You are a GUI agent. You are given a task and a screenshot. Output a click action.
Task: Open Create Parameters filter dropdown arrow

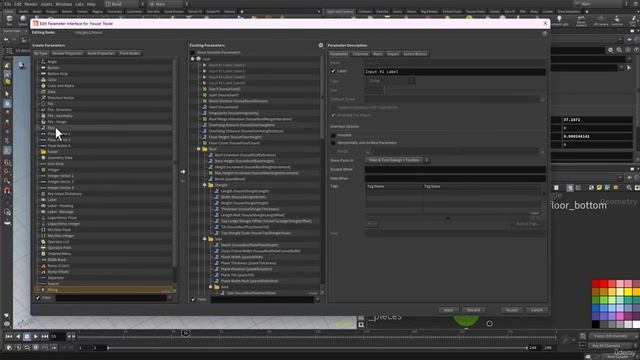pos(170,298)
